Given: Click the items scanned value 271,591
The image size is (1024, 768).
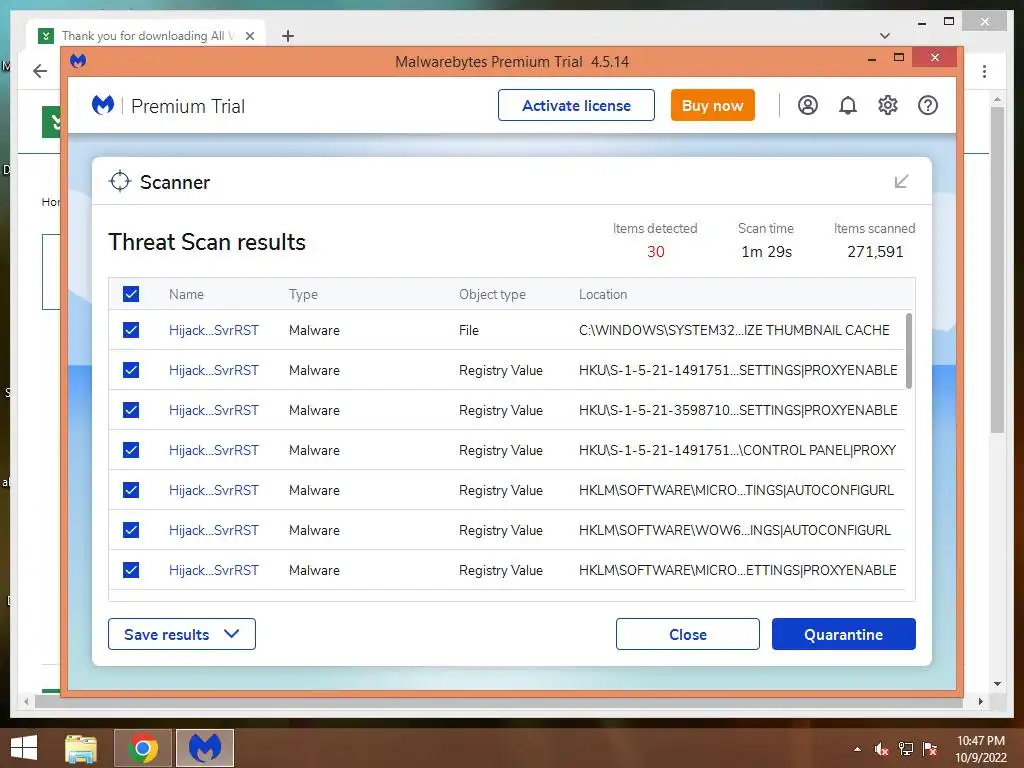Looking at the screenshot, I should coord(875,251).
